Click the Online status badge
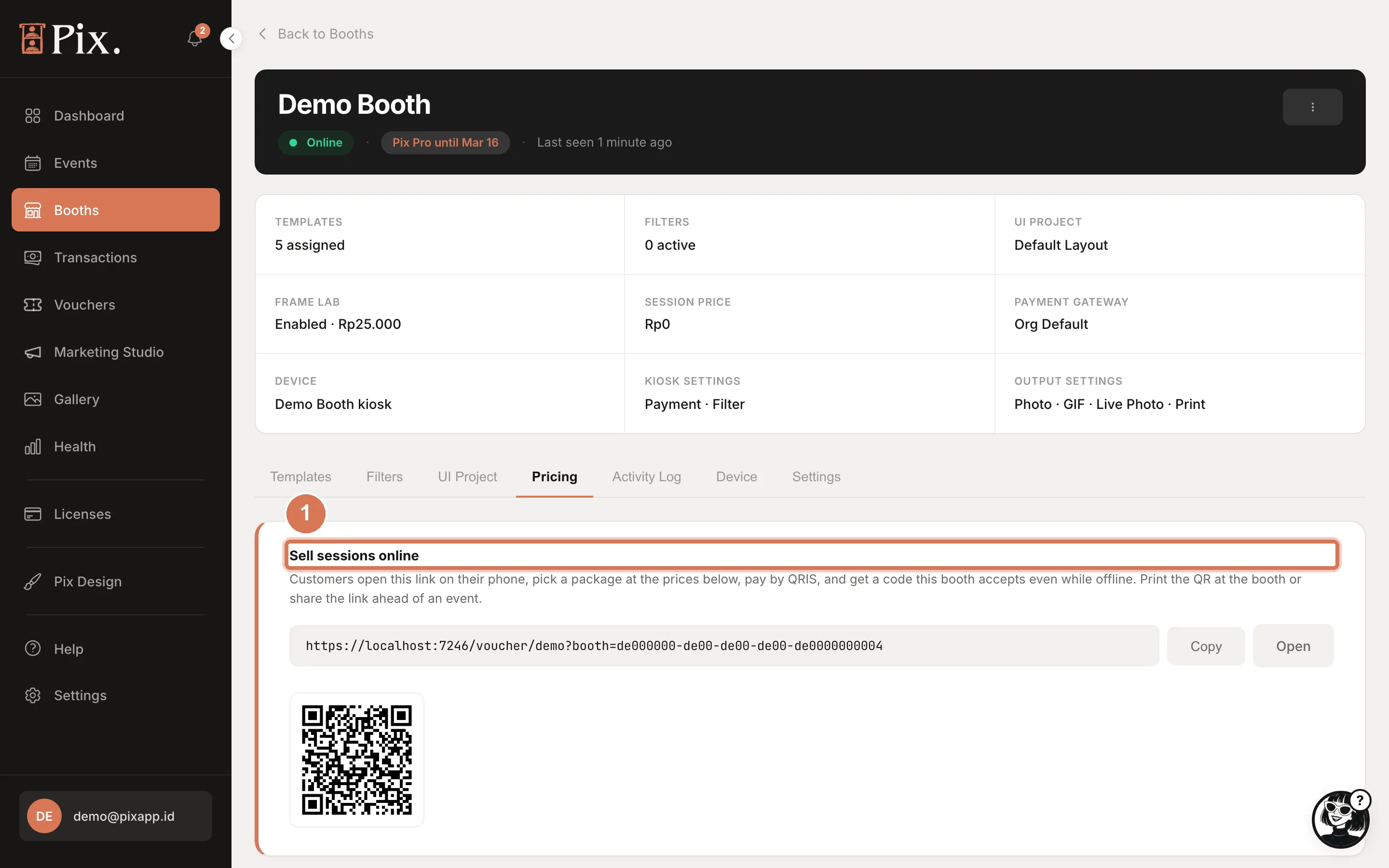 (316, 142)
